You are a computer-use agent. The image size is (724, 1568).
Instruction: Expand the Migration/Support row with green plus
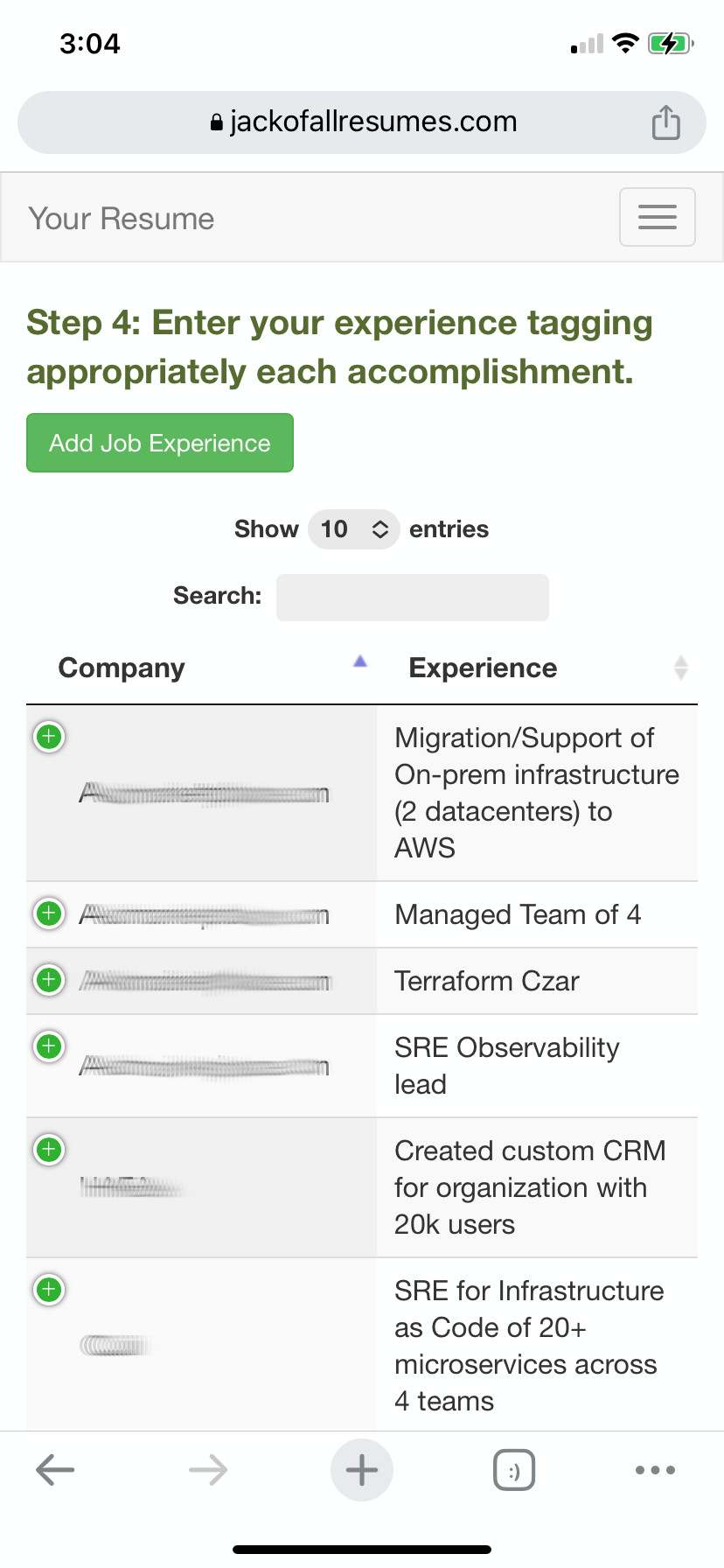[x=49, y=737]
